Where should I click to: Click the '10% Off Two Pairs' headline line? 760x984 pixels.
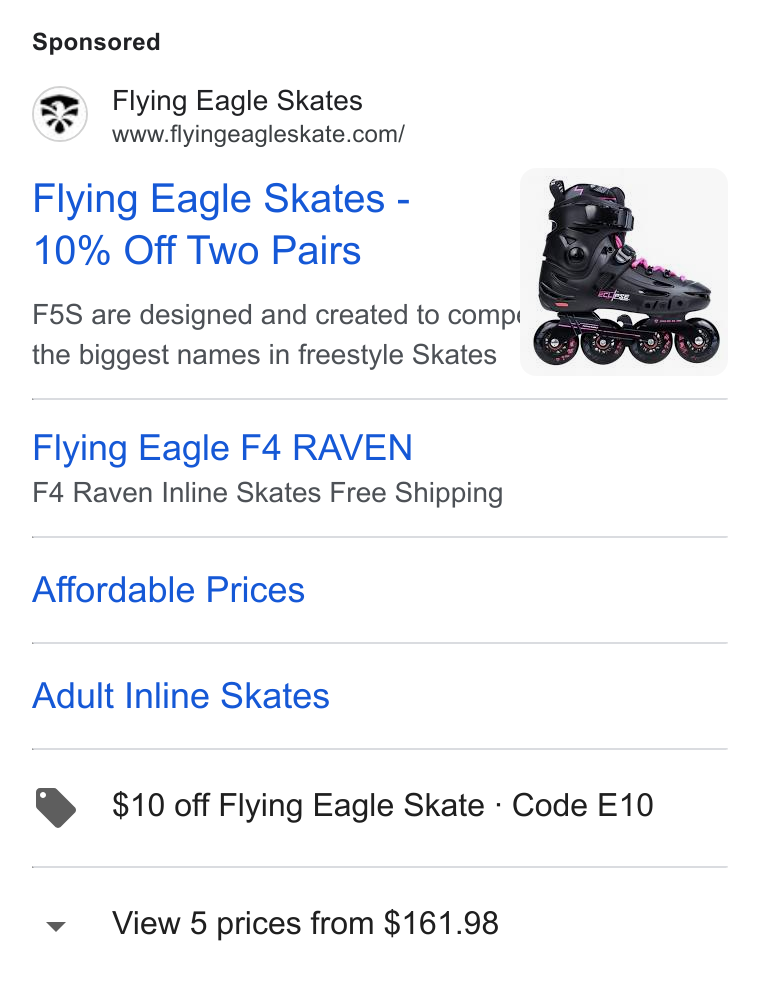(x=197, y=251)
